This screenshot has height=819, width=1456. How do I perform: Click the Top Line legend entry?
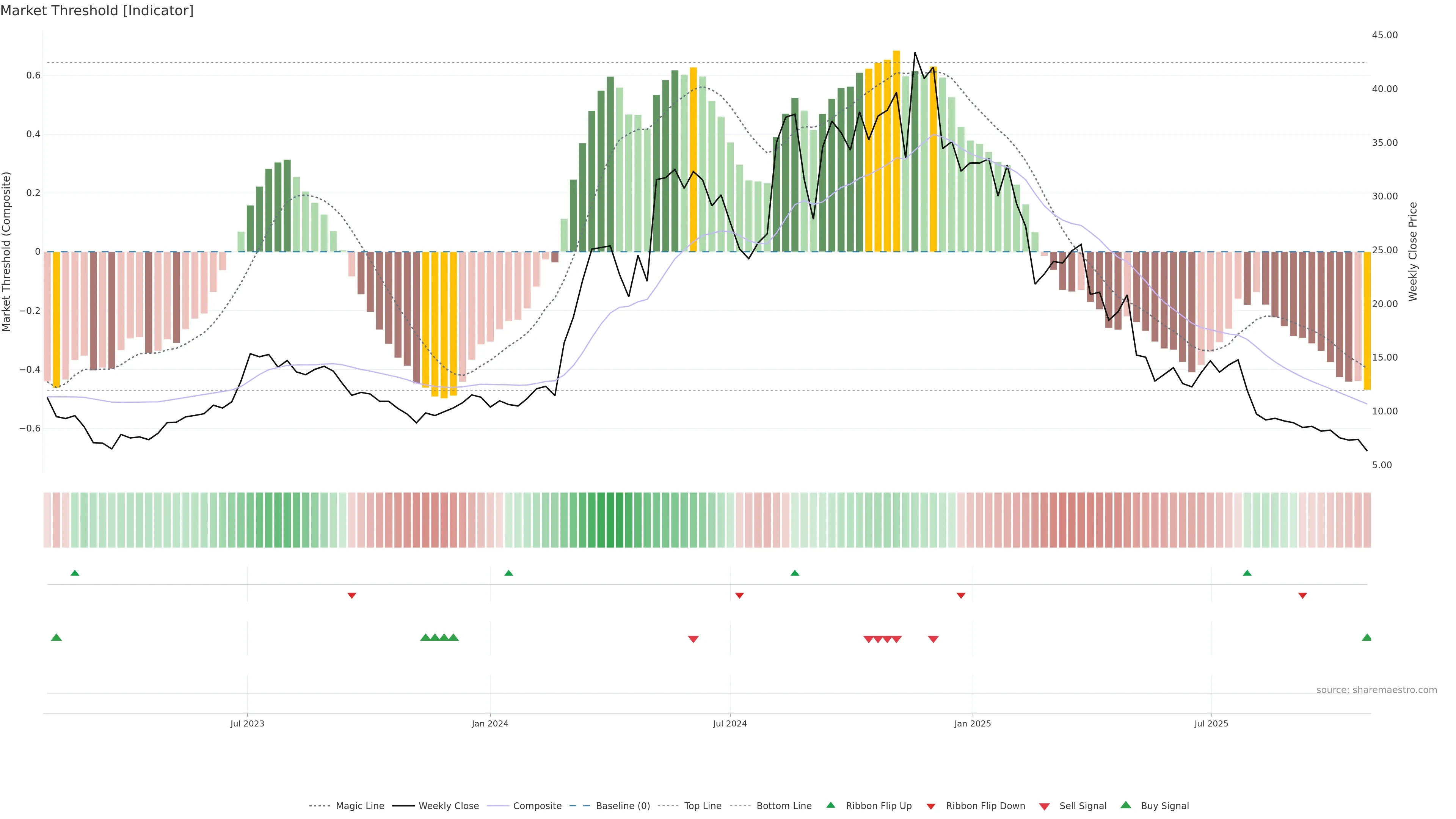(x=703, y=805)
